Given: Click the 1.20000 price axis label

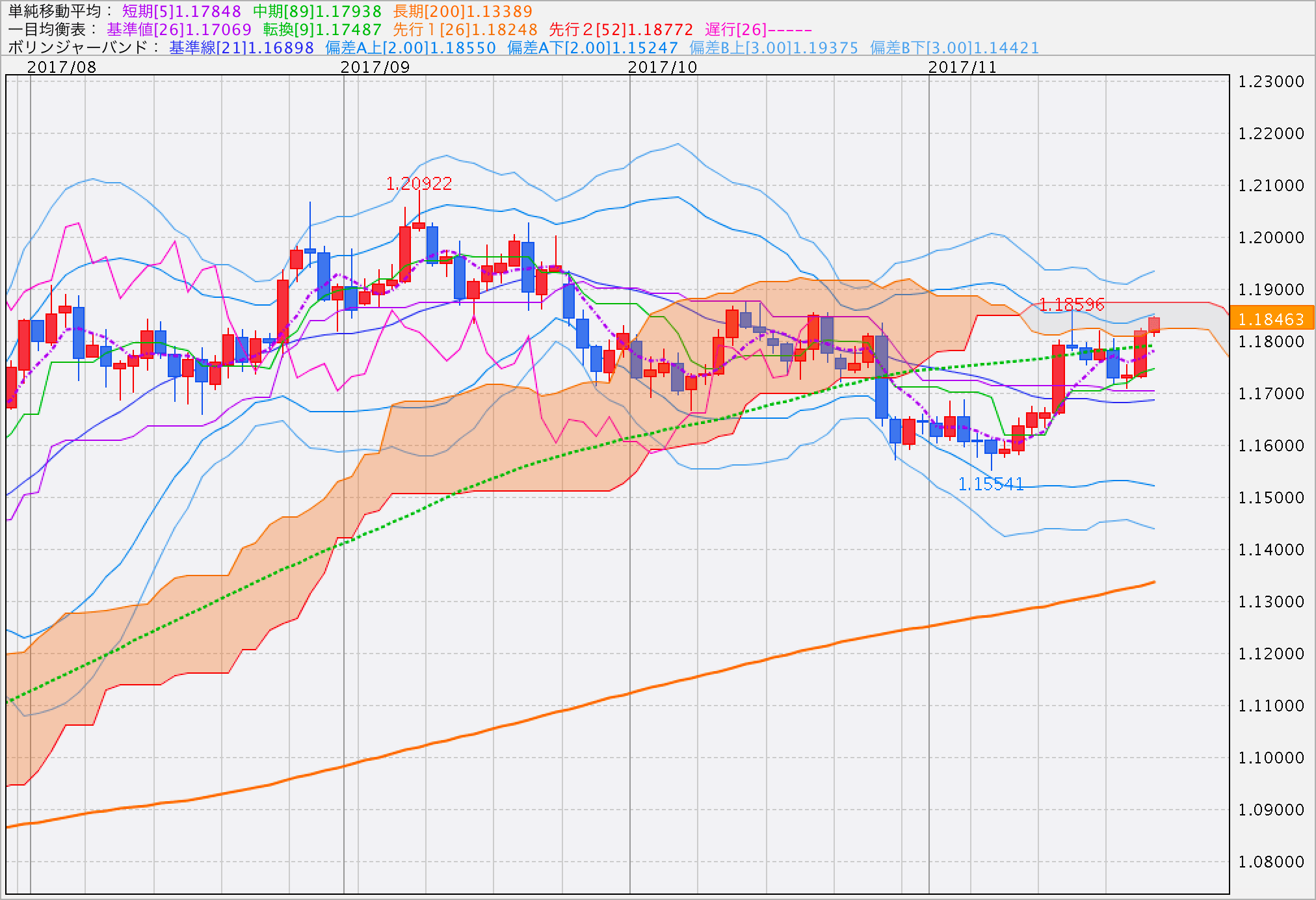Looking at the screenshot, I should 1271,237.
